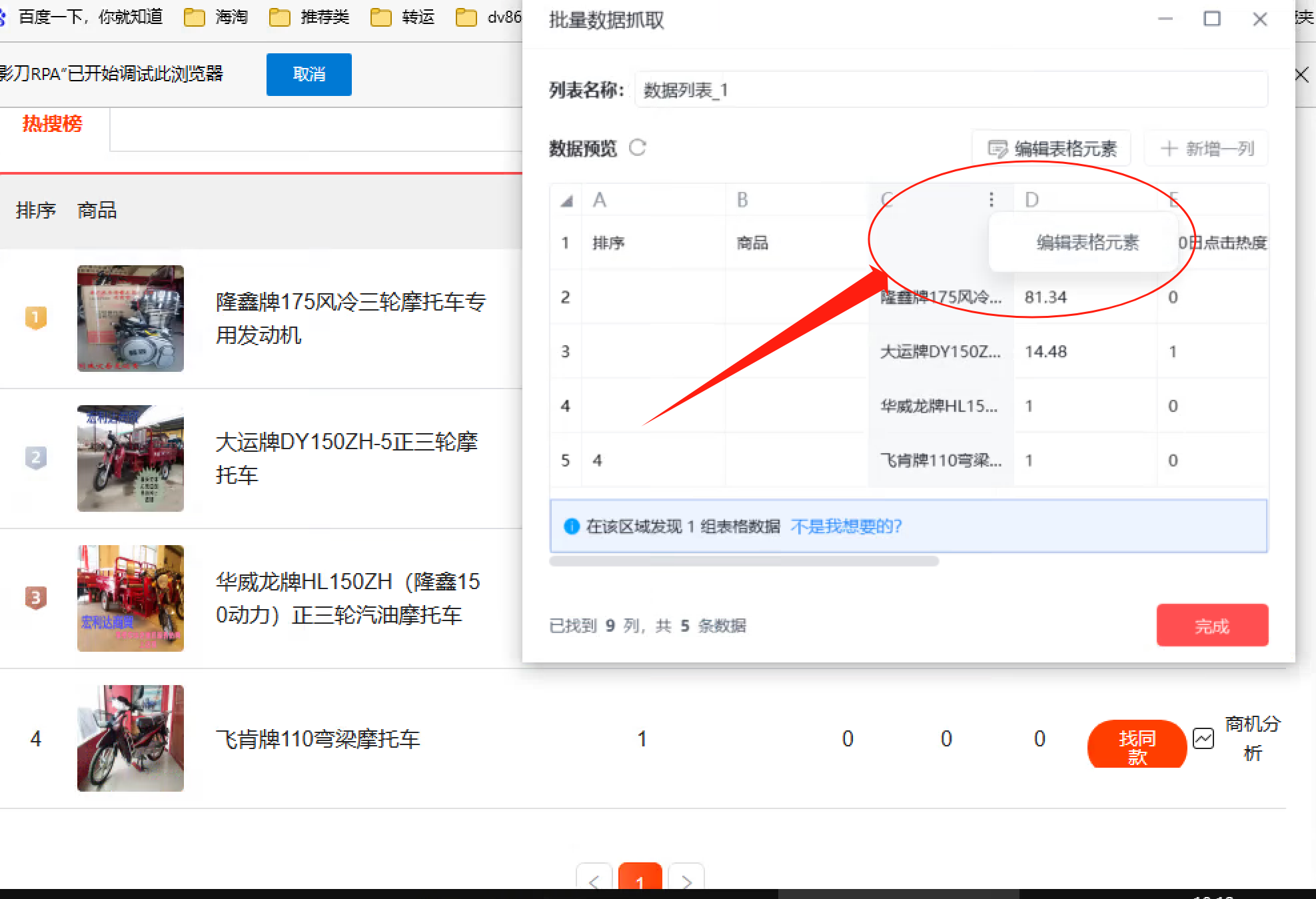Screen dimensions: 1316x899
Task: Click the select-all corner triangle in table
Action: [x=566, y=200]
